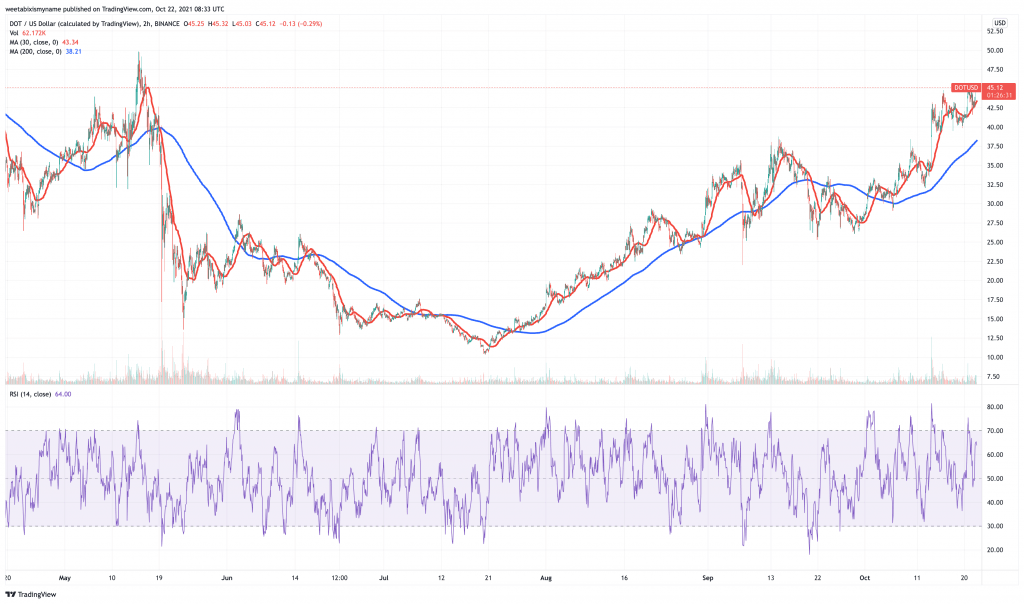Viewport: 1024px width, 604px height.
Task: Click the RSI value 64.00
Action: (x=63, y=394)
